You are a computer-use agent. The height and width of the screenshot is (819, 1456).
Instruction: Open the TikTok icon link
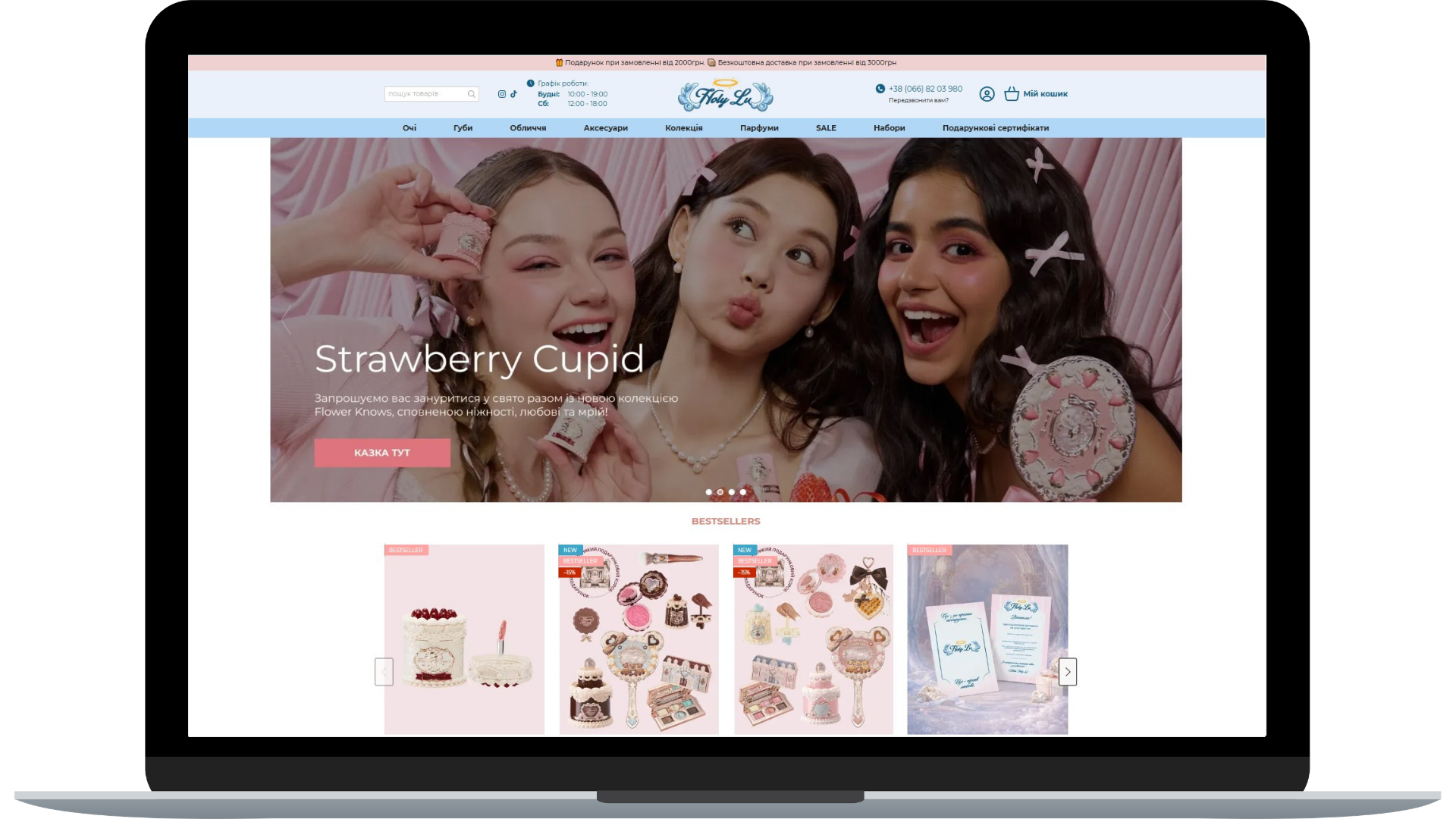coord(513,94)
